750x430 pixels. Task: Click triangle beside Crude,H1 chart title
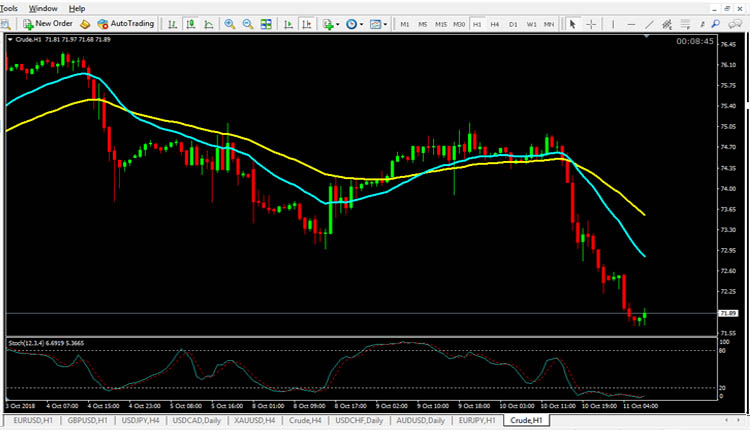click(x=10, y=40)
